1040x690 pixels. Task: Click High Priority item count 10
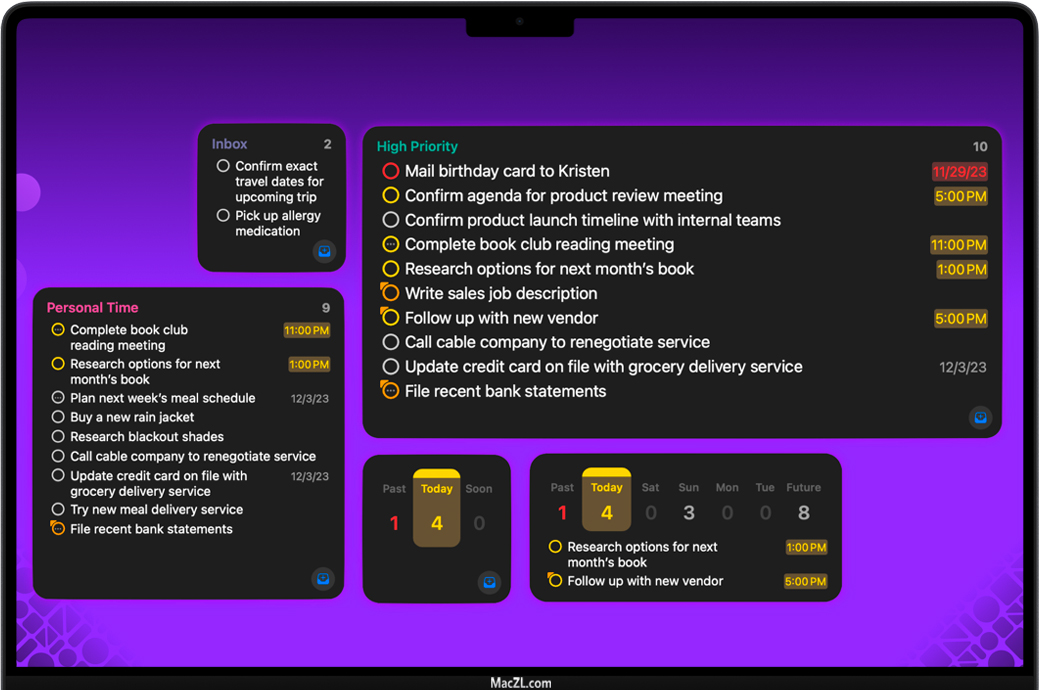980,147
